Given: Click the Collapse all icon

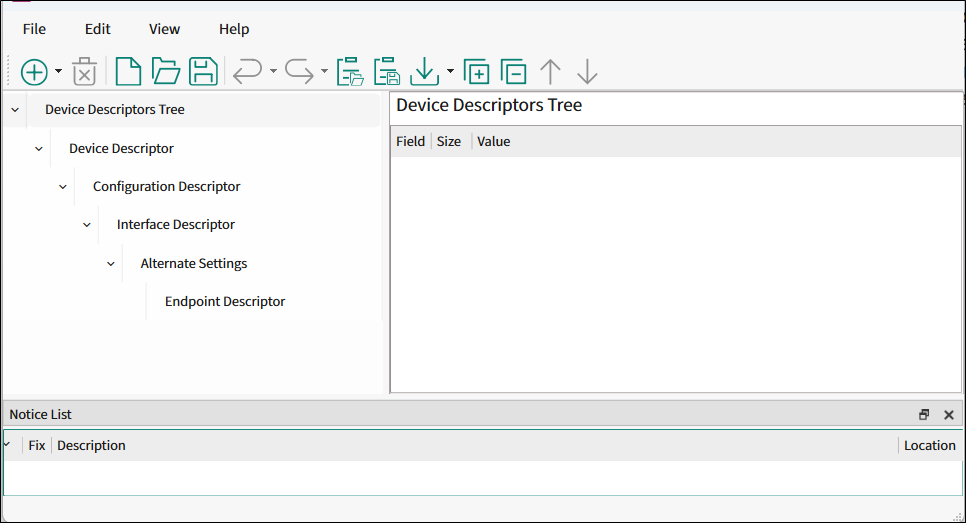Looking at the screenshot, I should pos(513,71).
